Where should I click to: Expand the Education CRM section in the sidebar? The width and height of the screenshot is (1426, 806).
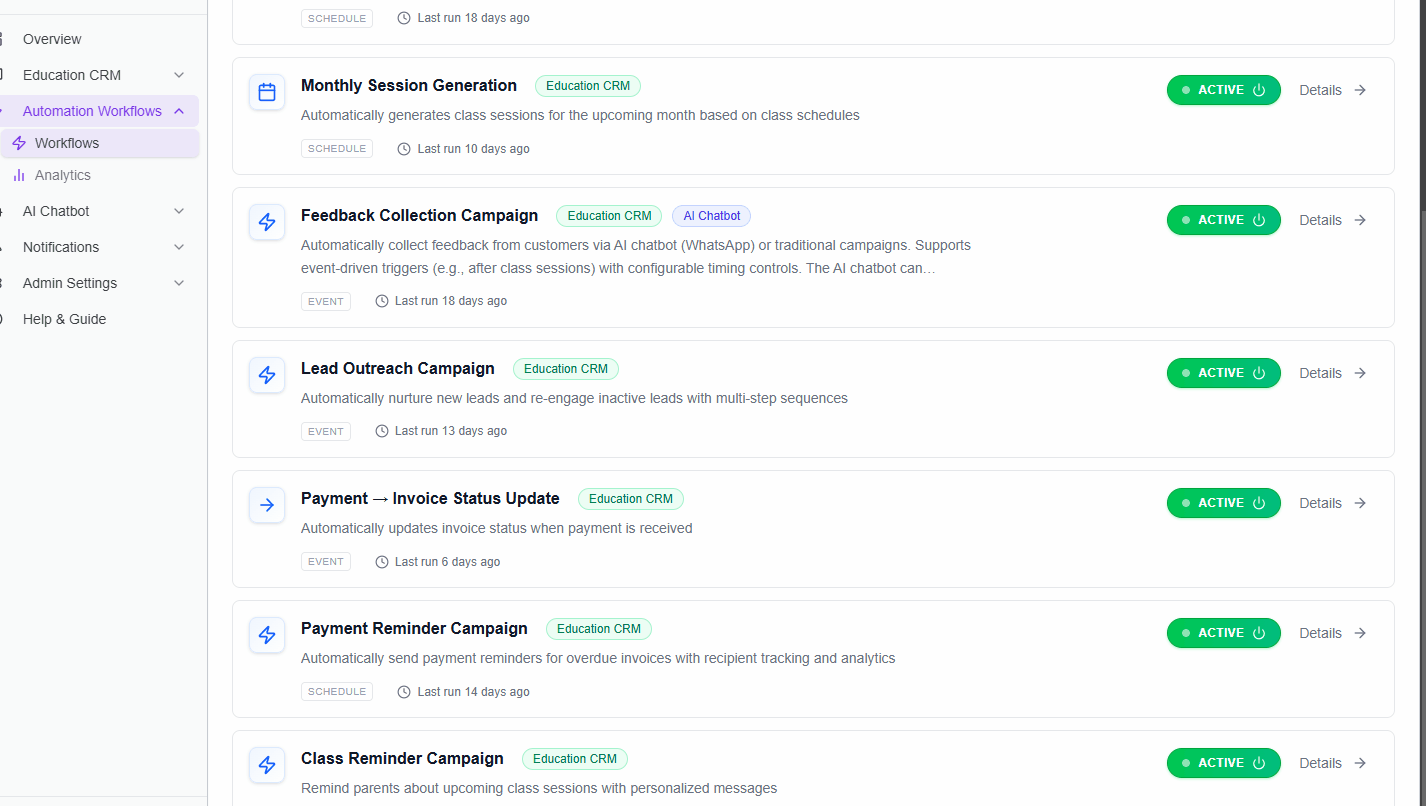[178, 75]
